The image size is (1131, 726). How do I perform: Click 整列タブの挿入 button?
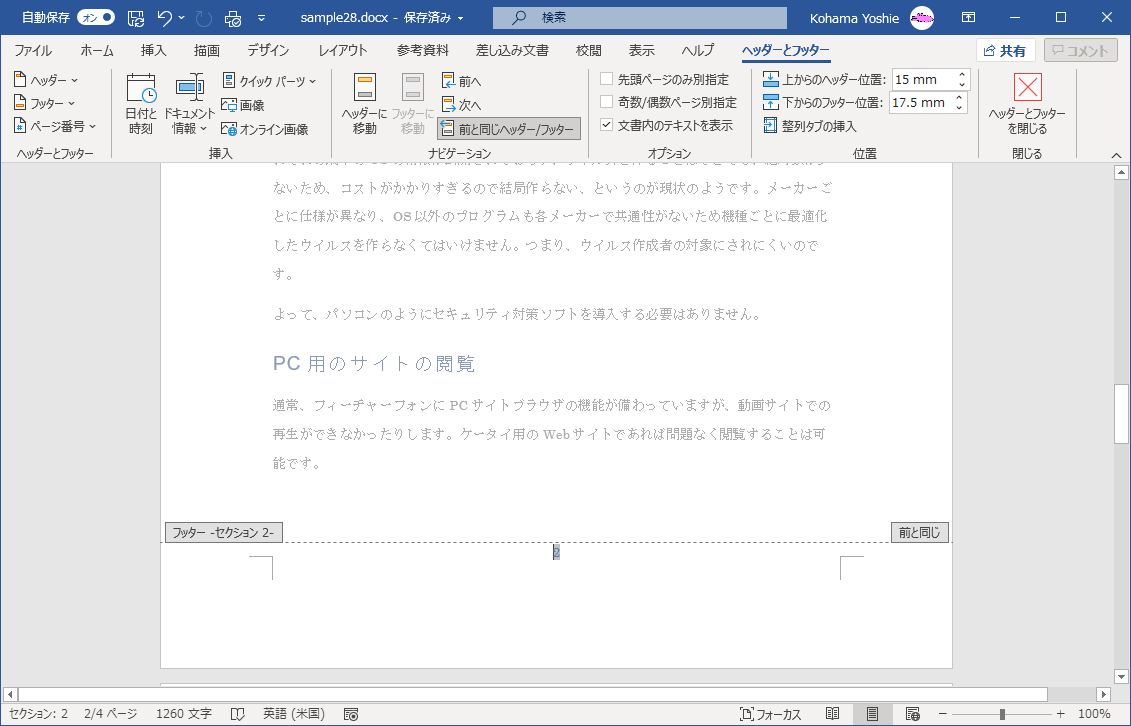point(809,126)
